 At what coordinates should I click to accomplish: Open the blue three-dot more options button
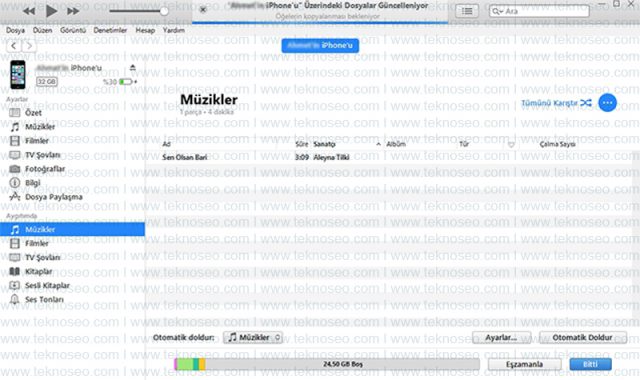coord(607,103)
